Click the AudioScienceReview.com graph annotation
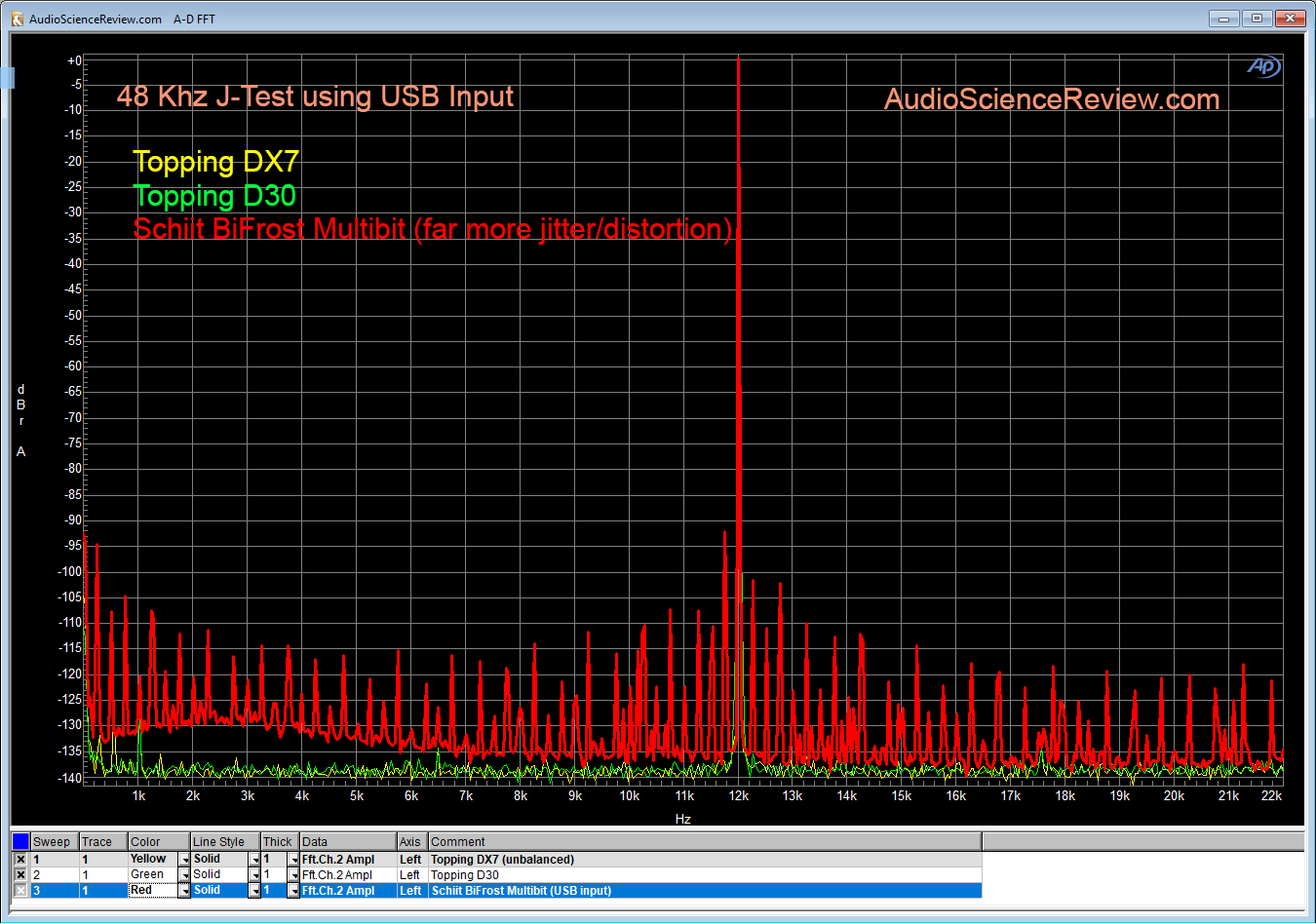The width and height of the screenshot is (1316, 924). [1052, 99]
